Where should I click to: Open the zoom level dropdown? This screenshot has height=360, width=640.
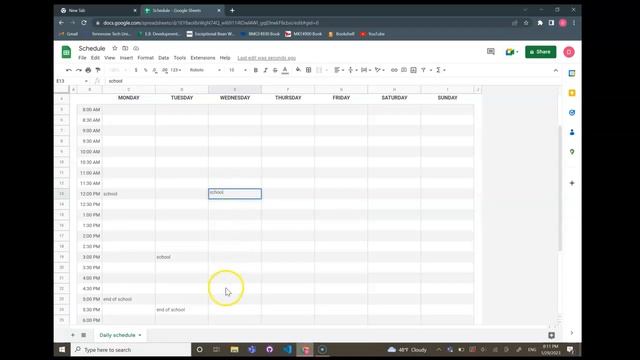[x=118, y=70]
